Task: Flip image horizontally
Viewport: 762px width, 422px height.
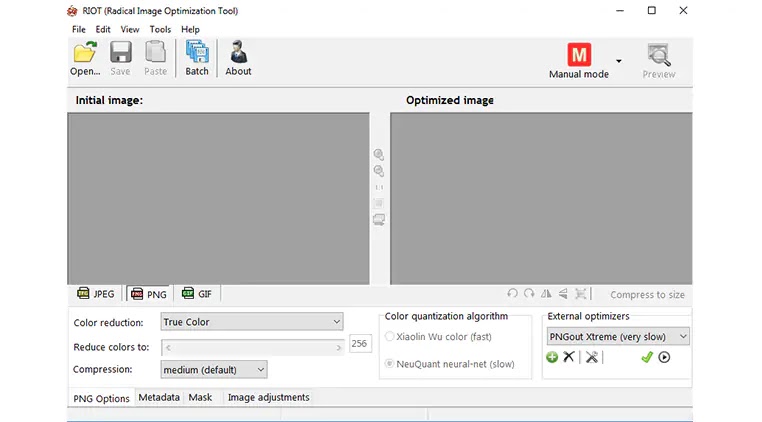Action: coord(546,294)
